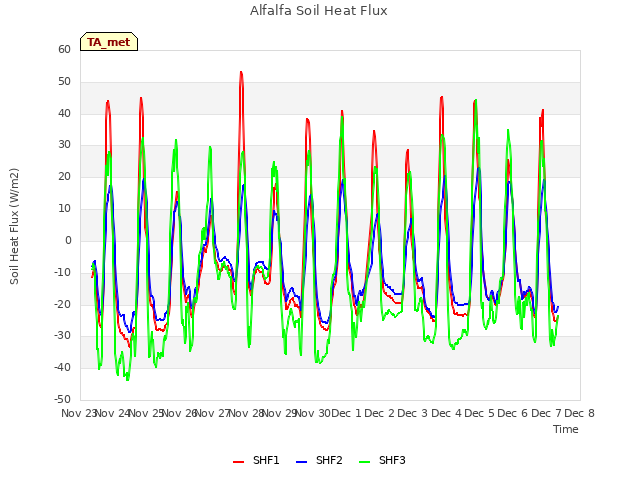Click the 30 y-axis tick label

64,144
